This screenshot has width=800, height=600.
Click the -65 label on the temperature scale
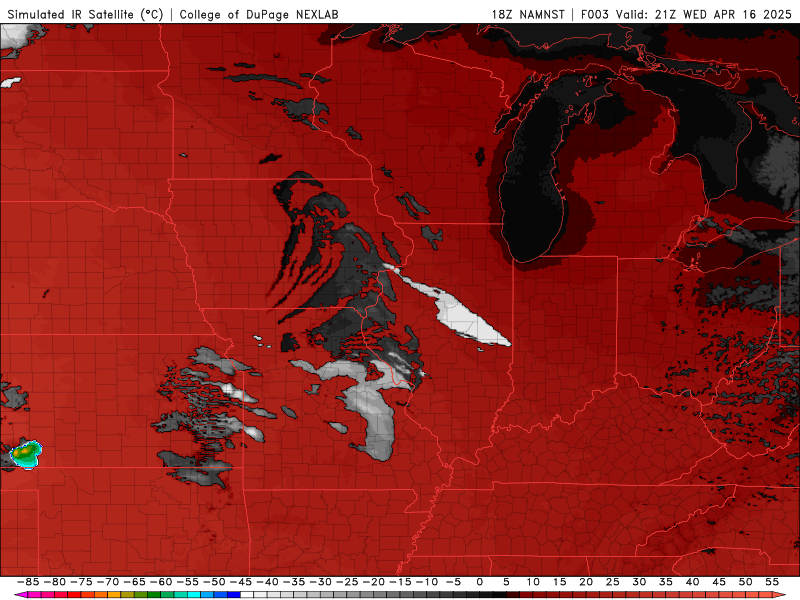135,582
